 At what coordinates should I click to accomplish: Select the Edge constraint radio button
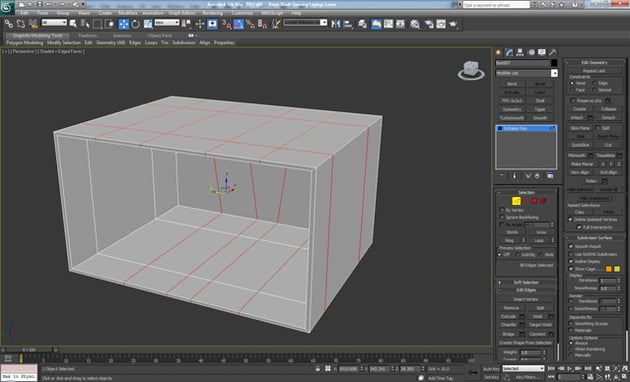[595, 83]
